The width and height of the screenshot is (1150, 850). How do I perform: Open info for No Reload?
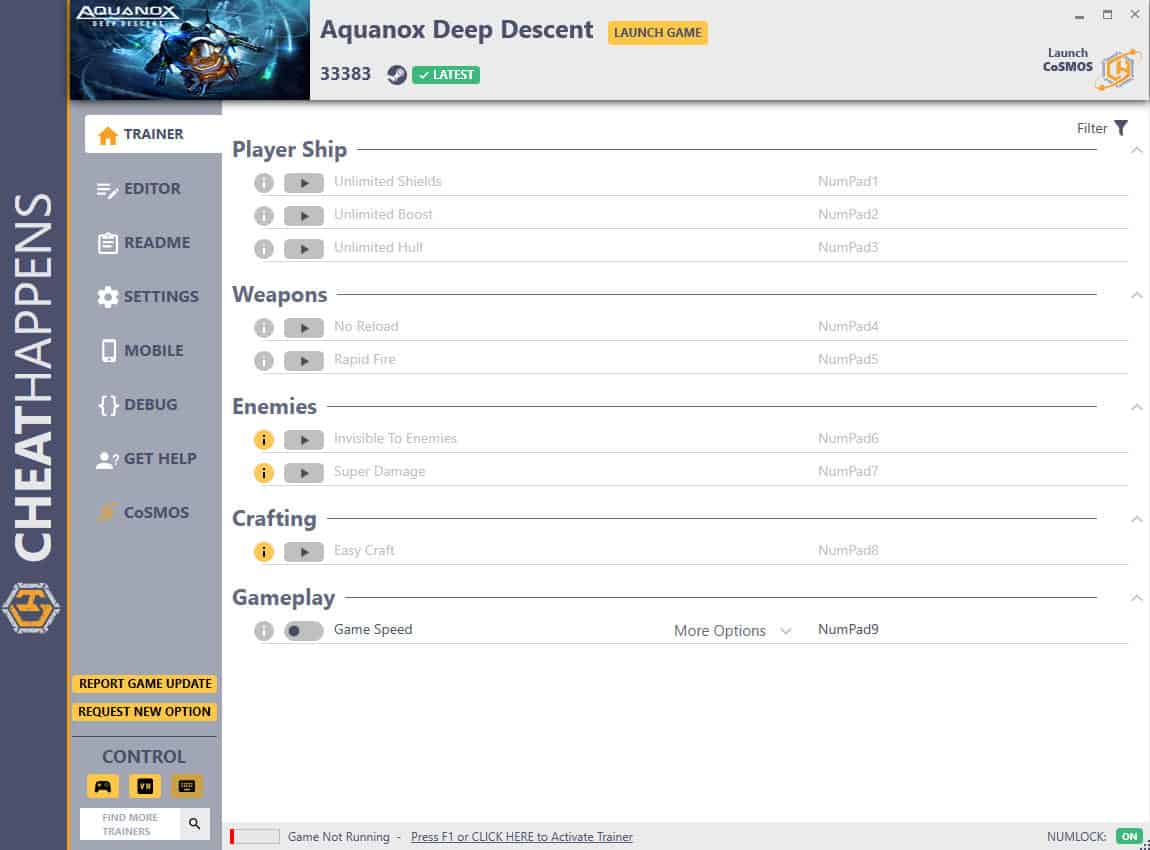pyautogui.click(x=264, y=328)
